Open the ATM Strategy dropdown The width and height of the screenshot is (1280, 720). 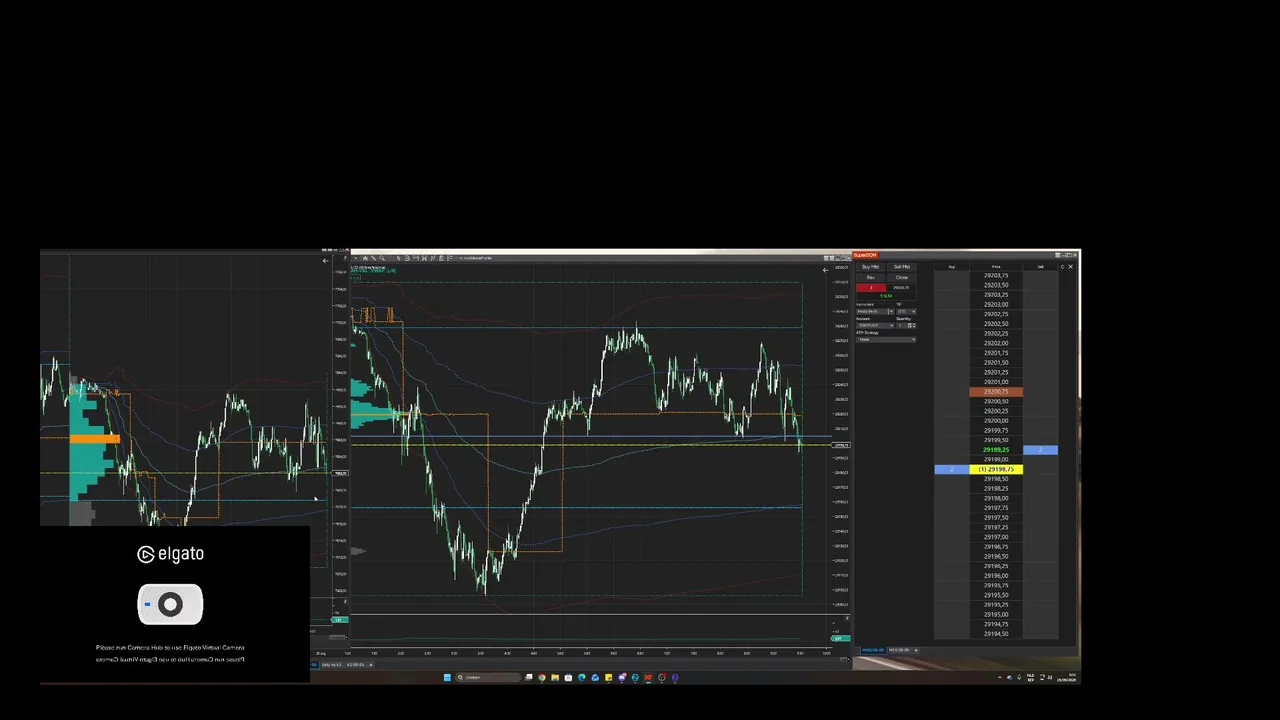[x=886, y=339]
